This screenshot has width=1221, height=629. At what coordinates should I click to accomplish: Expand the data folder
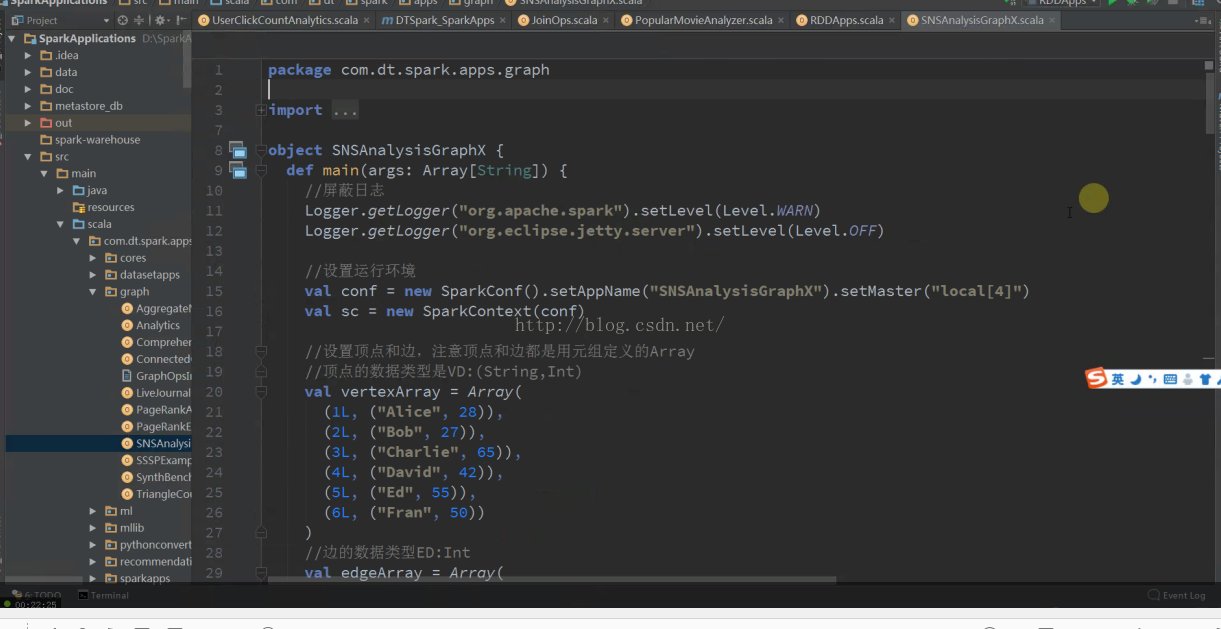[29, 72]
